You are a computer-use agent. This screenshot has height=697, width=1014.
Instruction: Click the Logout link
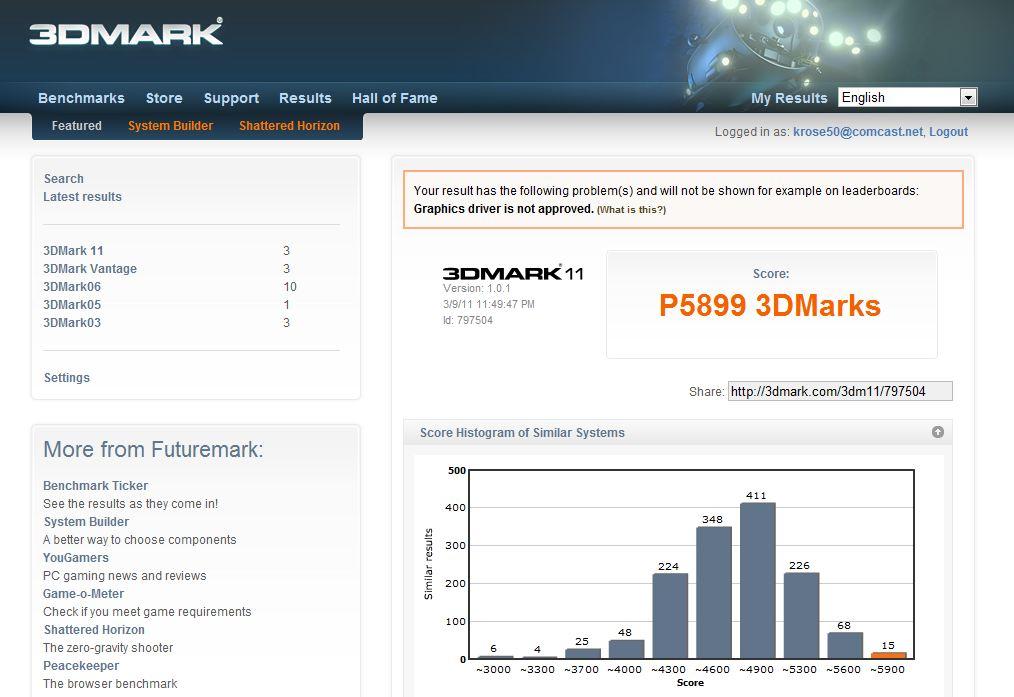(x=948, y=131)
